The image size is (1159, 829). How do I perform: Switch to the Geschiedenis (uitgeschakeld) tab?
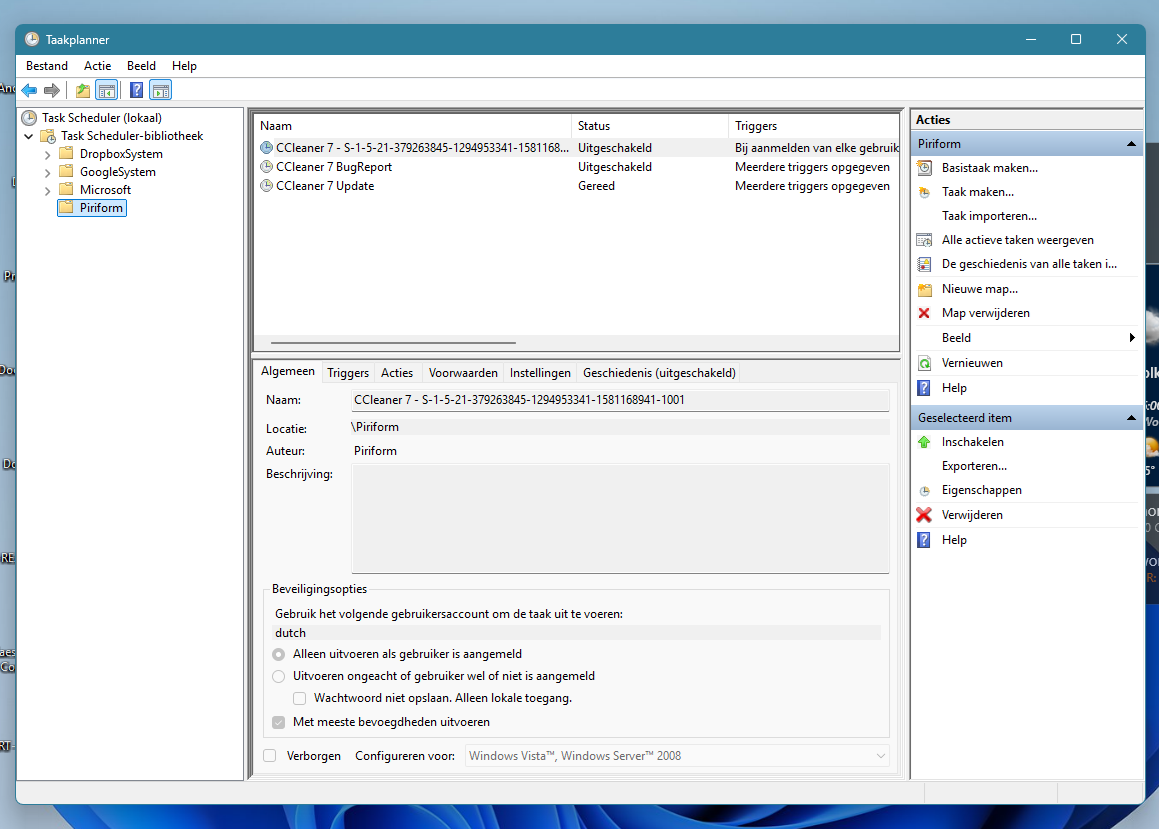(659, 373)
